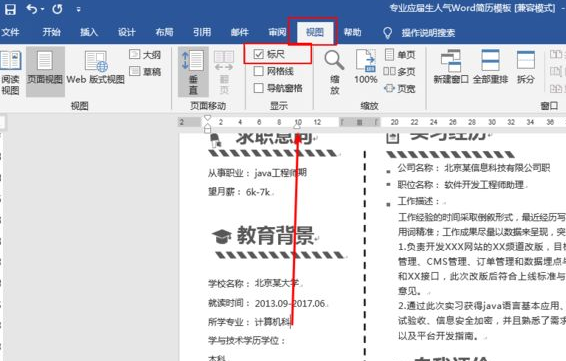Screen dimensions: 566x361
Task: Open the 缩放 zoom dialog
Action: click(x=334, y=71)
